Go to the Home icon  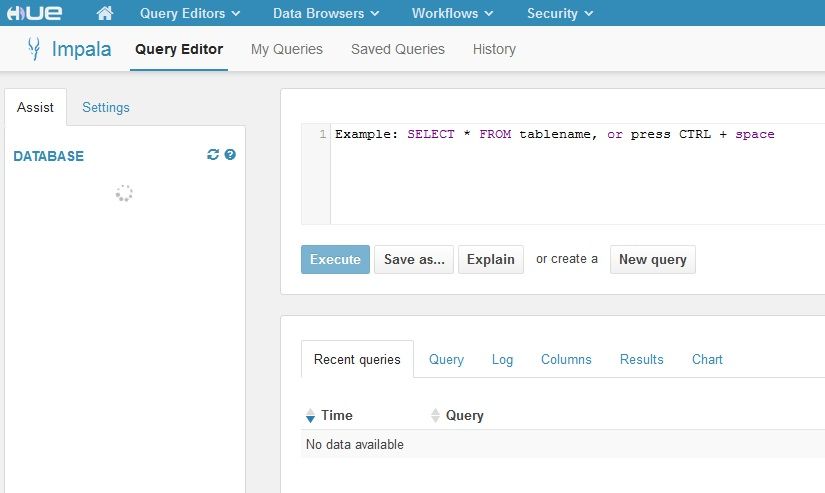[105, 13]
